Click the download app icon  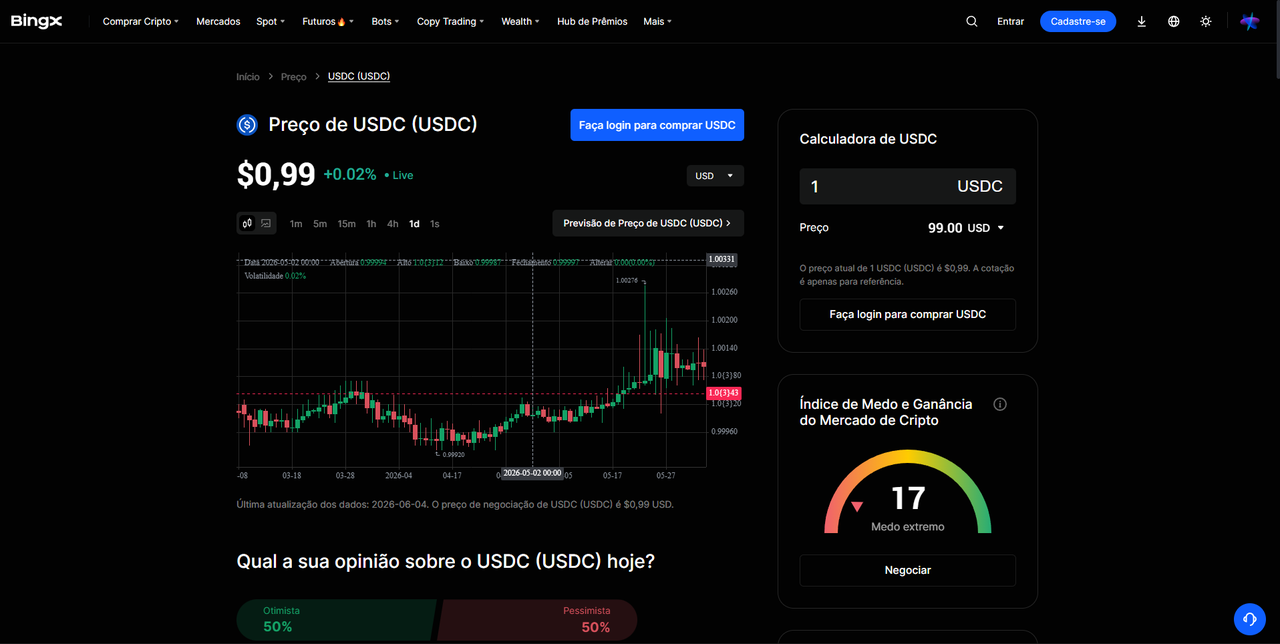coord(1142,21)
